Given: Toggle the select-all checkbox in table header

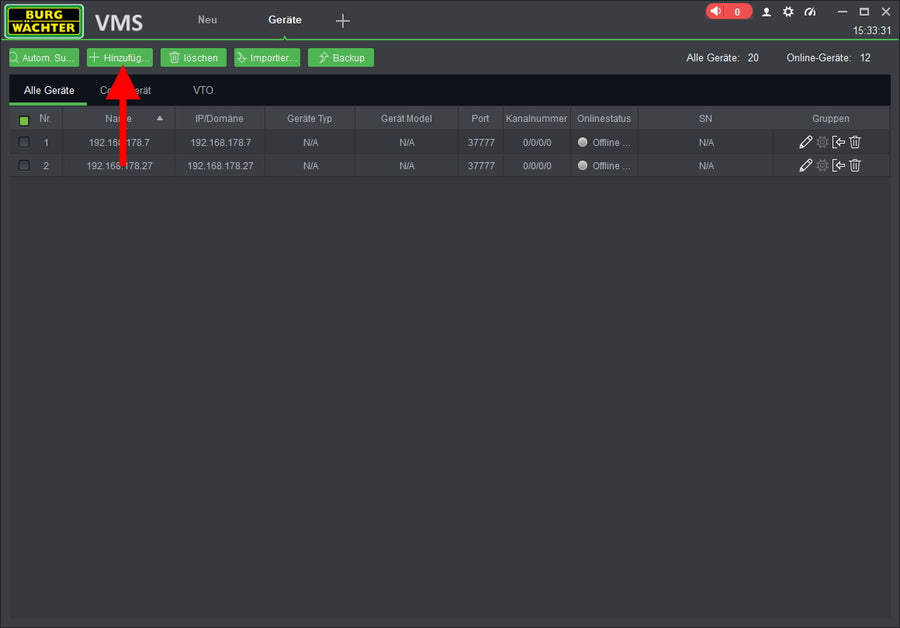Looking at the screenshot, I should point(24,120).
